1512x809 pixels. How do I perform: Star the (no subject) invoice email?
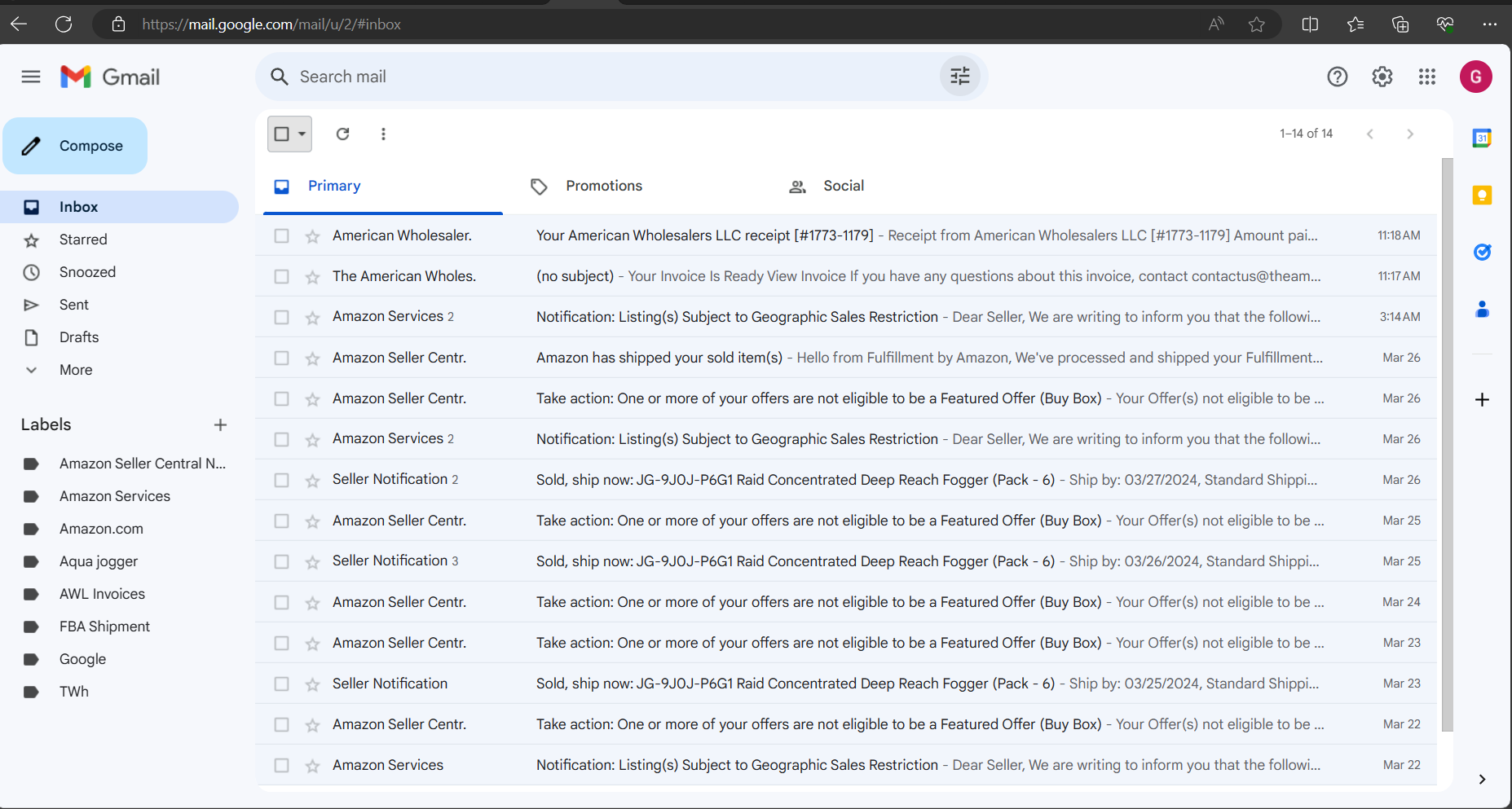pos(312,277)
